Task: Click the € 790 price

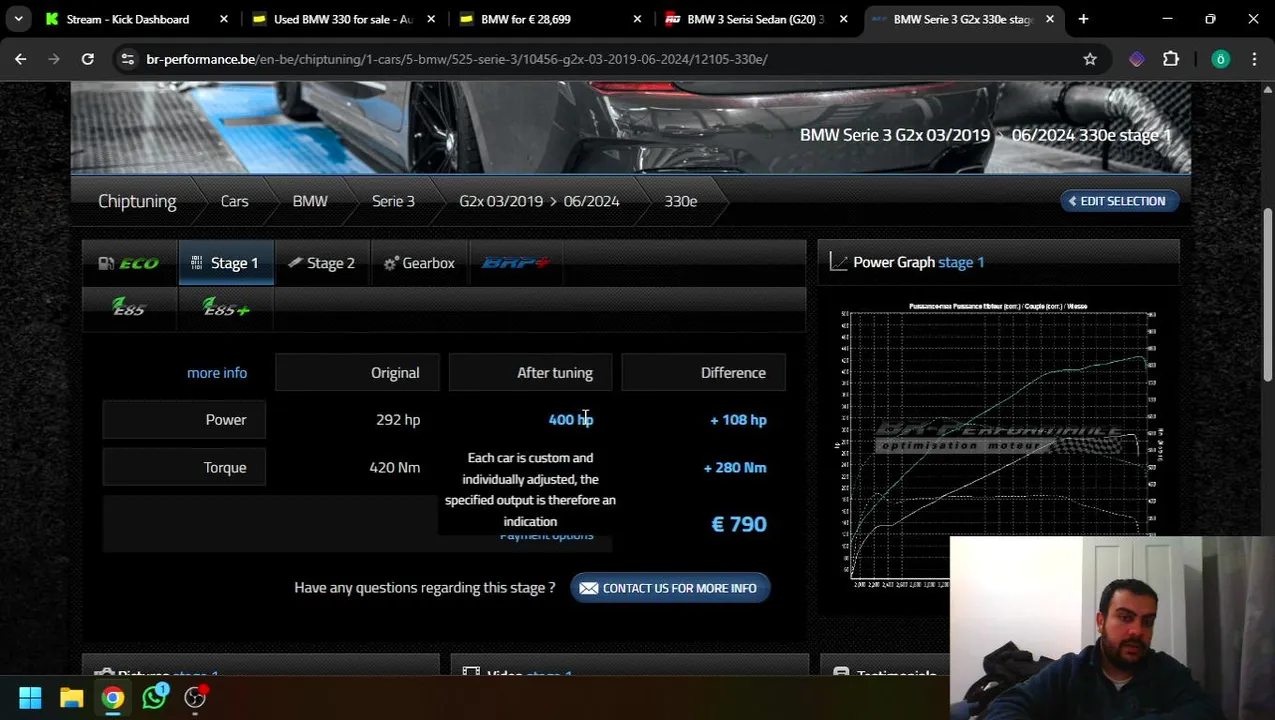Action: pos(739,524)
